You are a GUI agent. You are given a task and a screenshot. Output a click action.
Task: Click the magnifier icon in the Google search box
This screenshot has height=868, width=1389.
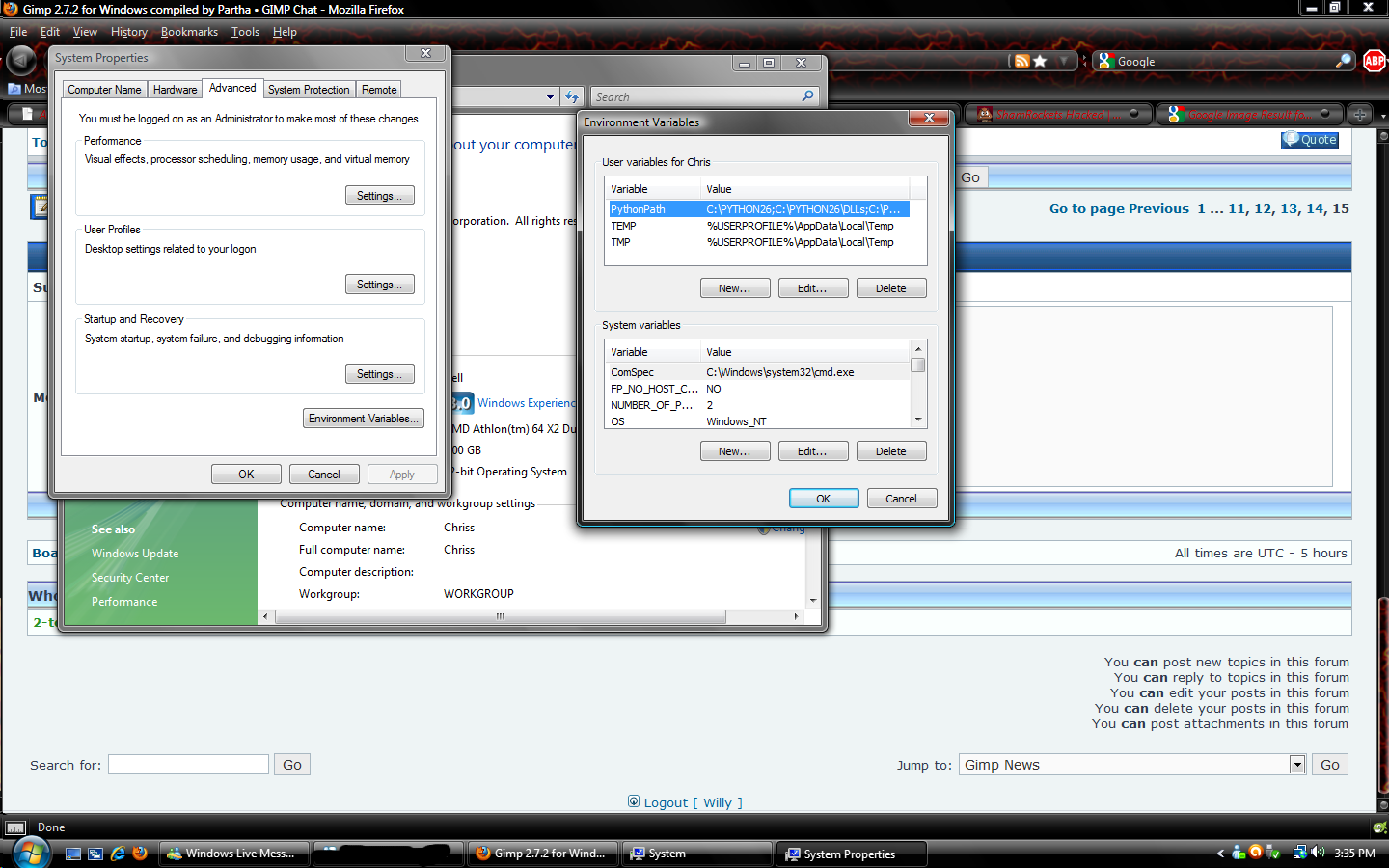pos(1343,61)
